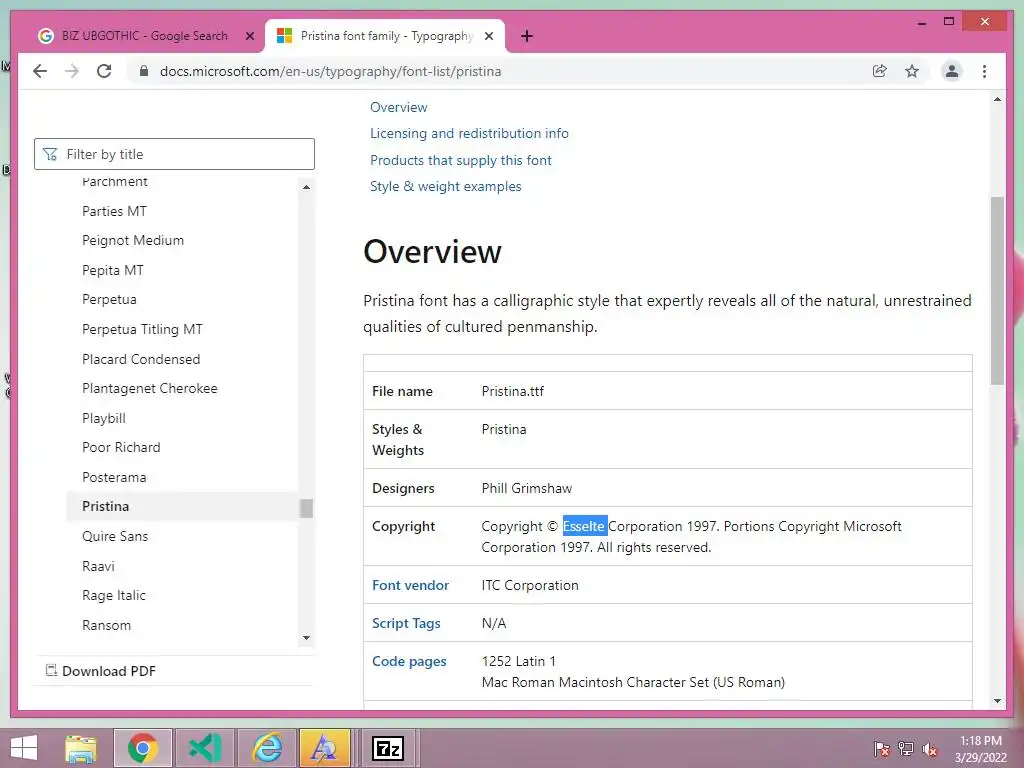The image size is (1024, 768).
Task: Open the Font vendor link
Action: [x=410, y=585]
